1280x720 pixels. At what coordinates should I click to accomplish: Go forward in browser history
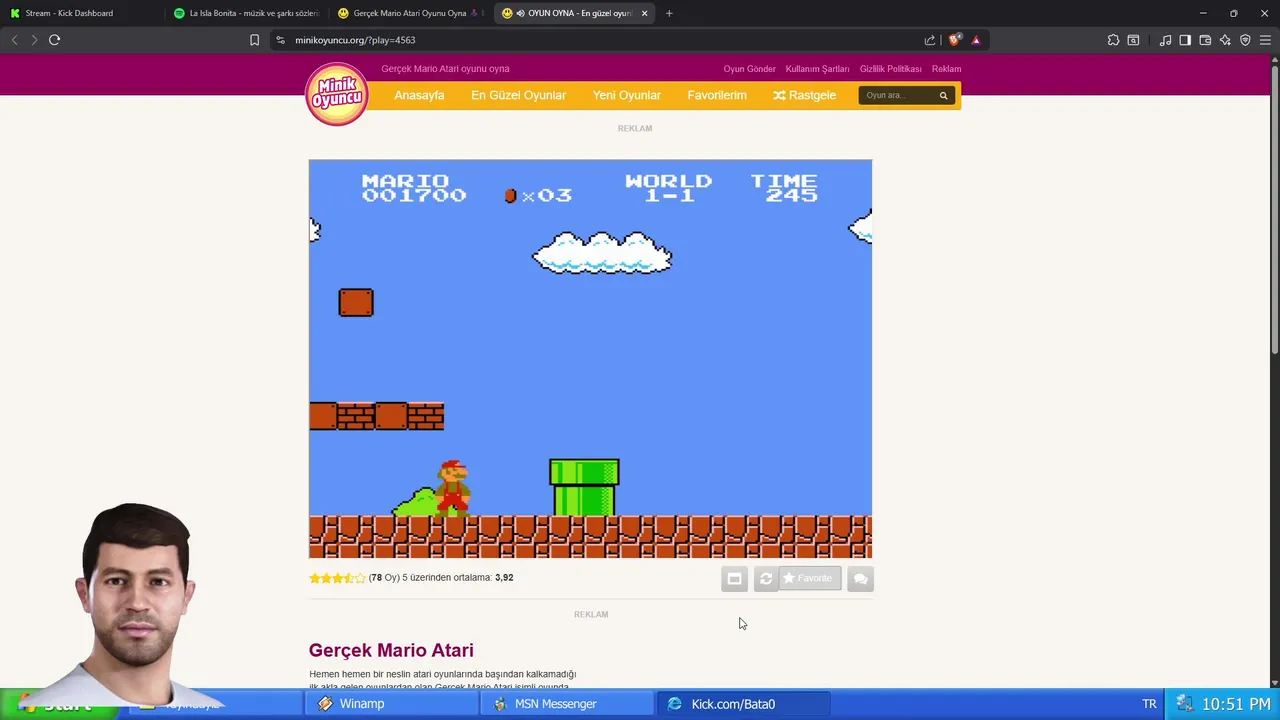34,40
